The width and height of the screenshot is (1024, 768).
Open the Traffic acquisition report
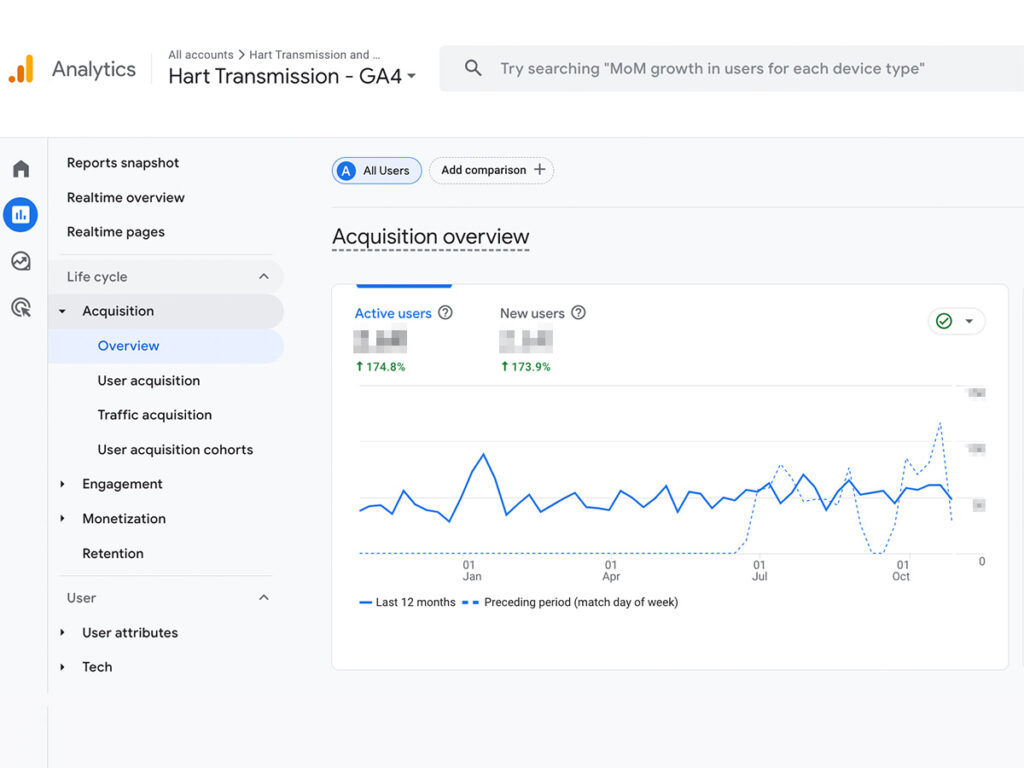[154, 414]
